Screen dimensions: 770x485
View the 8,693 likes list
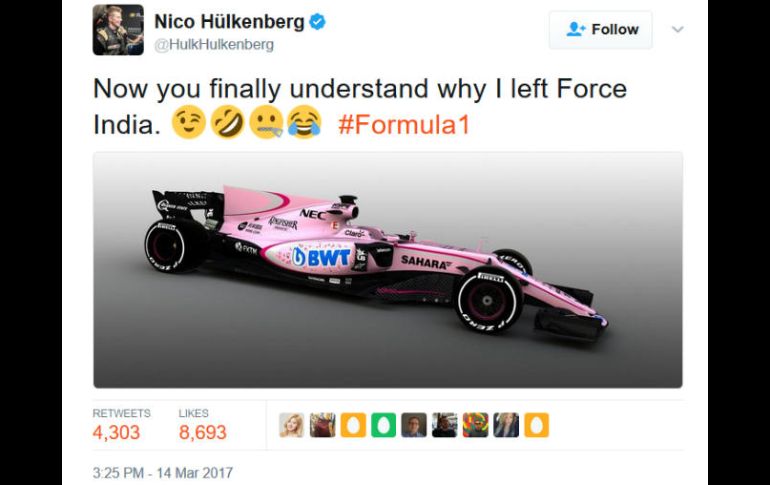pyautogui.click(x=202, y=432)
